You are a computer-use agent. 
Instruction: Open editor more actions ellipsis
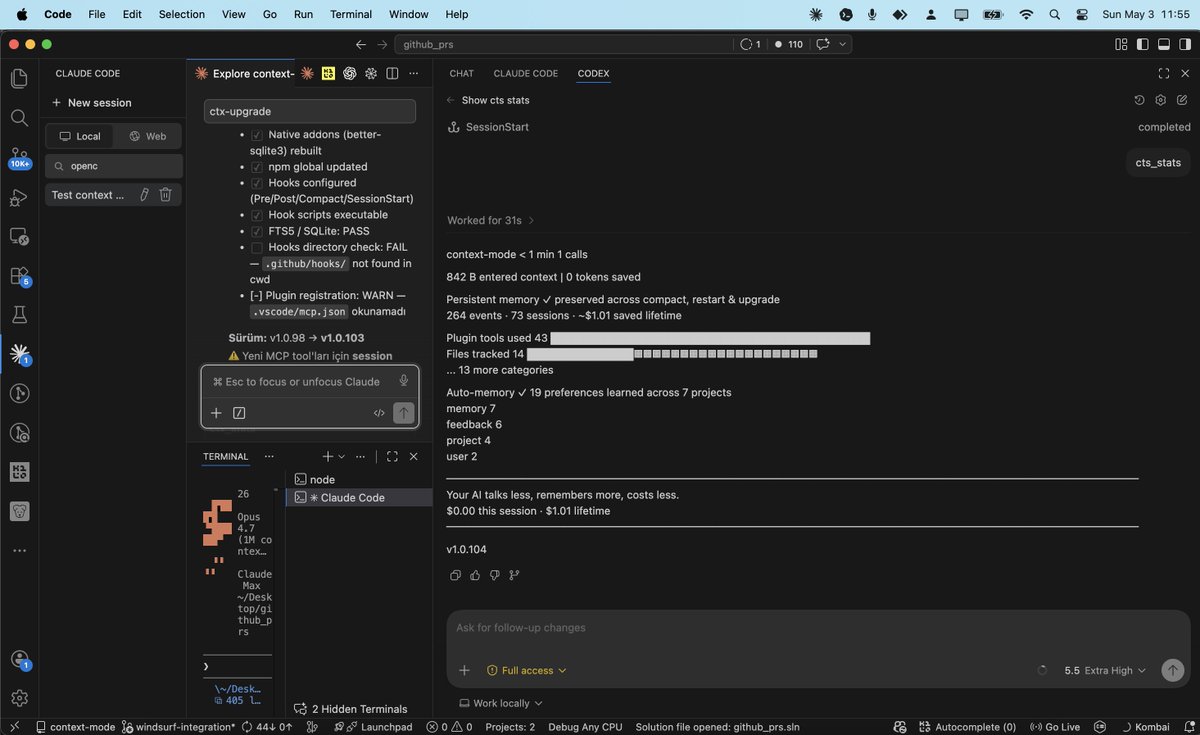pyautogui.click(x=414, y=73)
